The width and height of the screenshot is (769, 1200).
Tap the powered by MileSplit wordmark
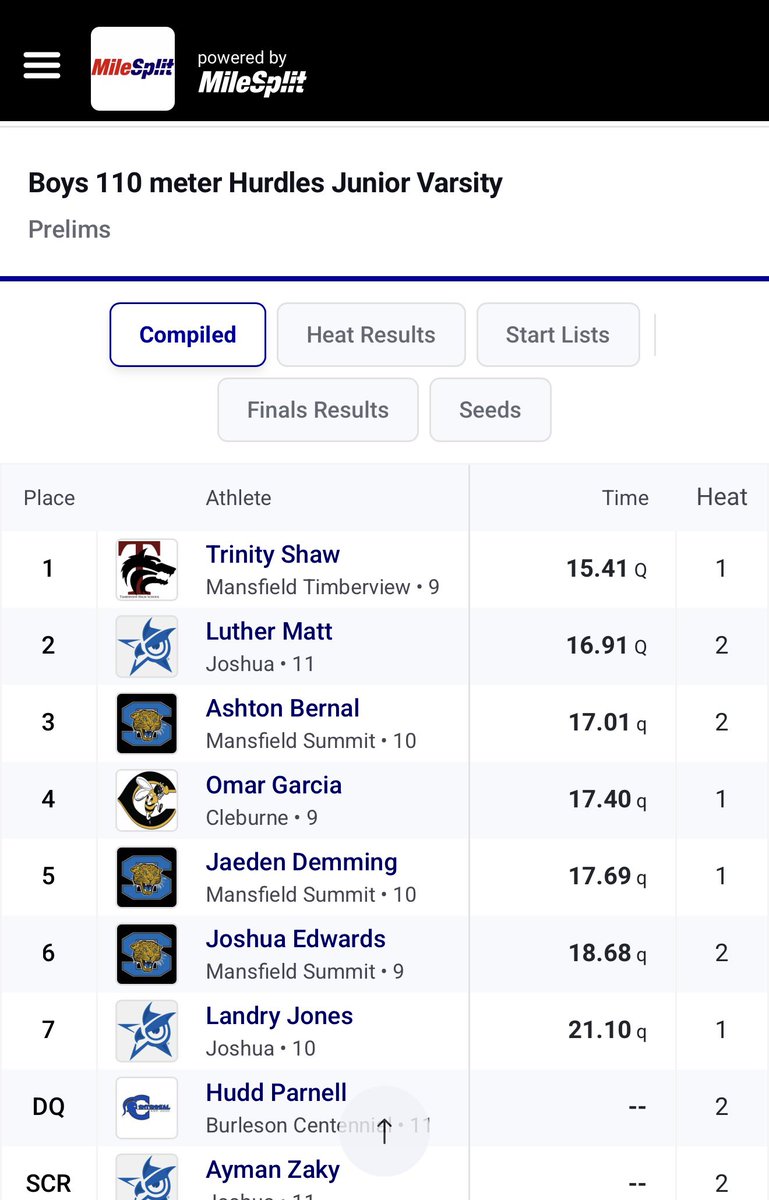coord(252,73)
